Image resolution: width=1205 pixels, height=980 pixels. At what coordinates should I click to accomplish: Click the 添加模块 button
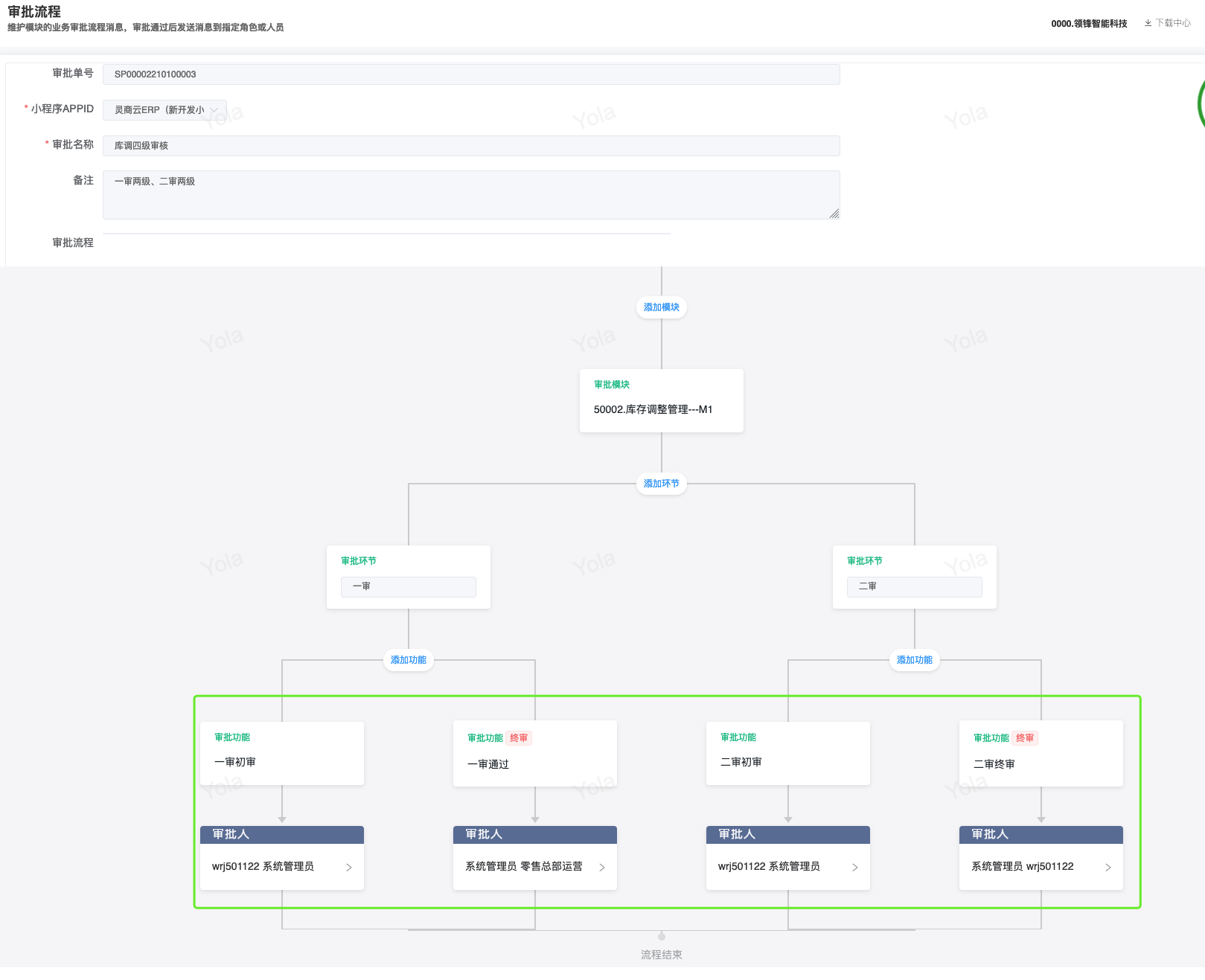(x=661, y=307)
